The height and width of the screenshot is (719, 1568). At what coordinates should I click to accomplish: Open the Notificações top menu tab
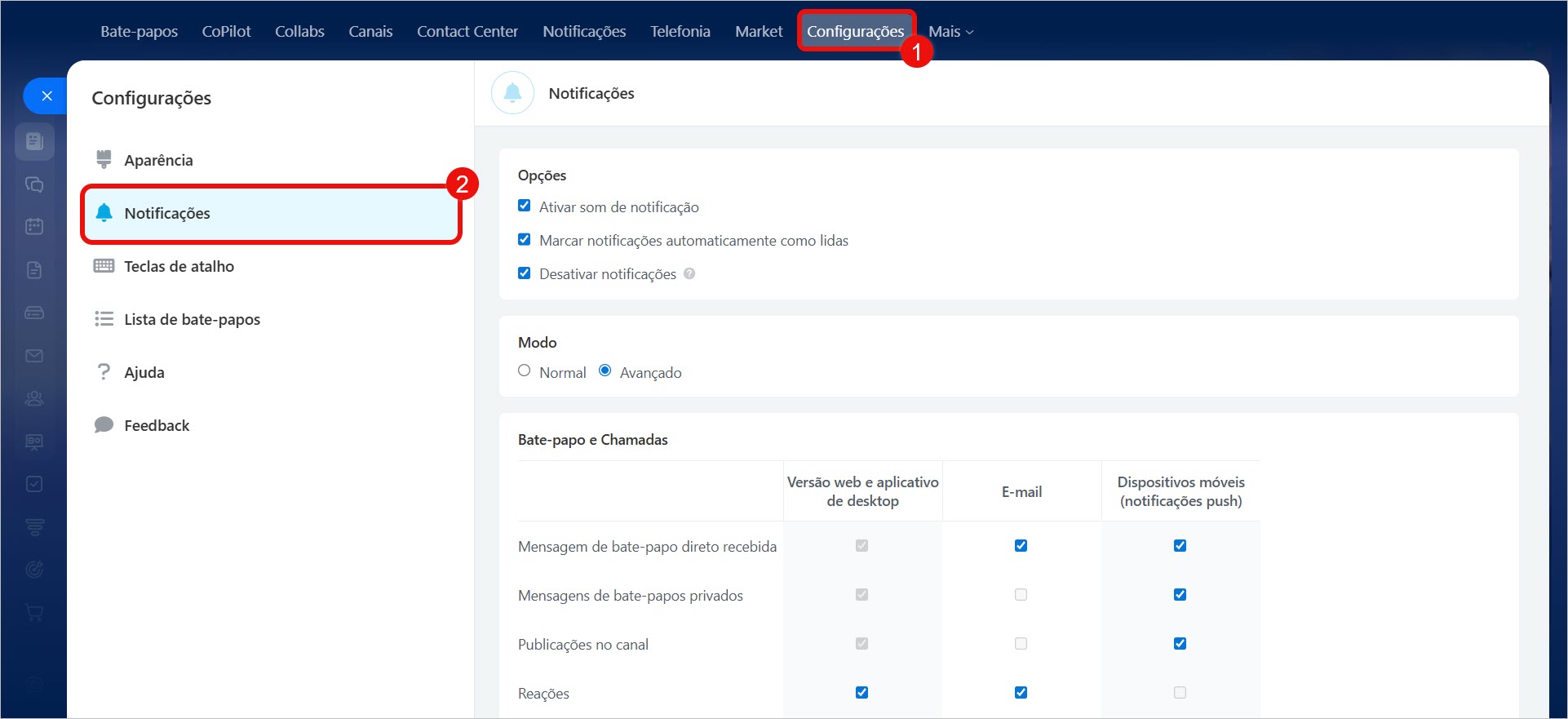click(584, 31)
